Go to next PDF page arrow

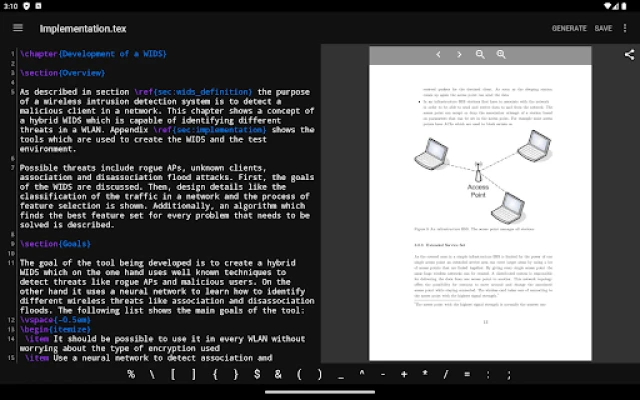pos(459,54)
